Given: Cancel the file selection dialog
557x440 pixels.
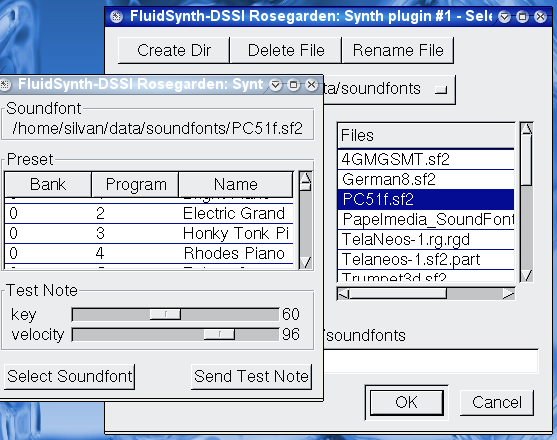Looking at the screenshot, I should (x=497, y=402).
